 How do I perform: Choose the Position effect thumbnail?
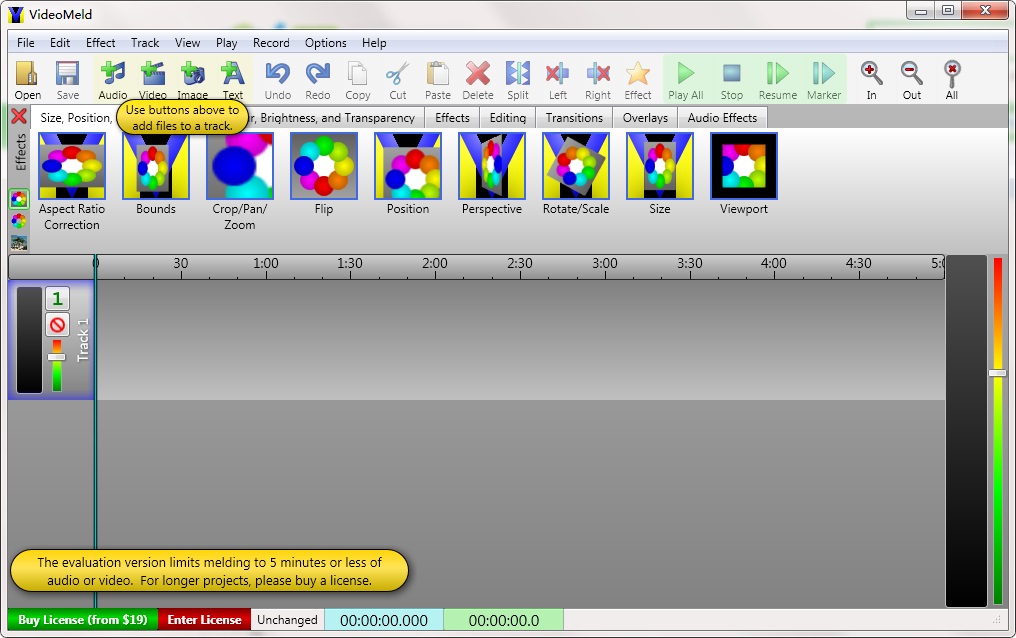tap(408, 174)
